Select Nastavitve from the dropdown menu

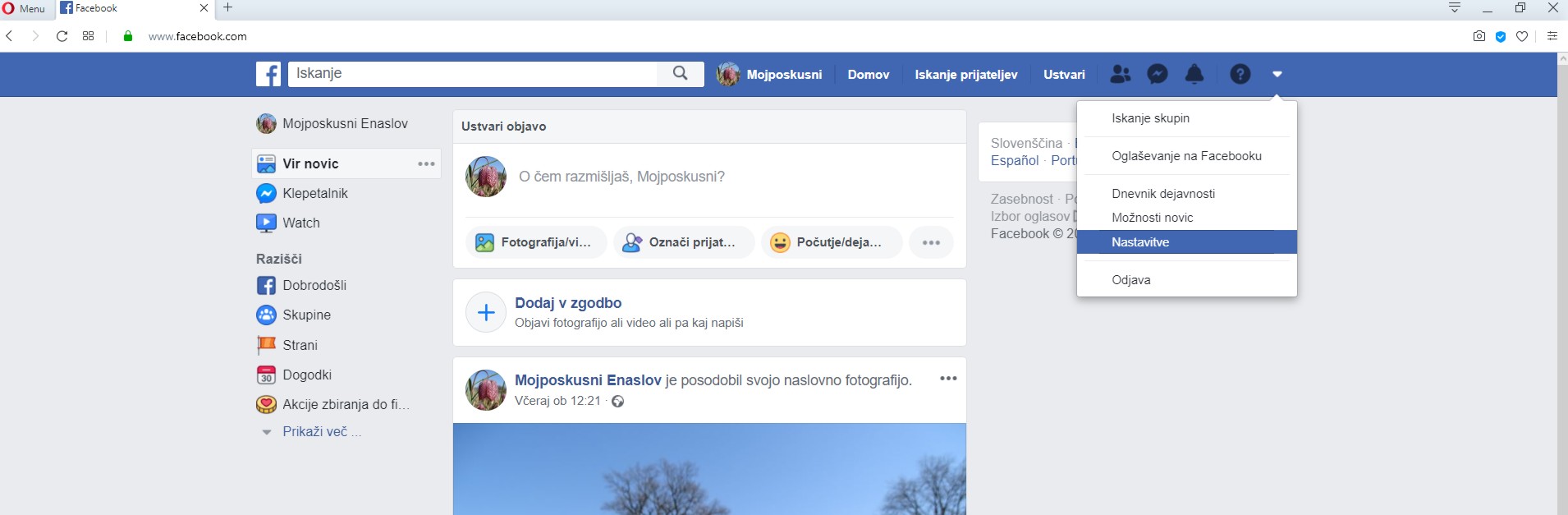tap(1140, 242)
